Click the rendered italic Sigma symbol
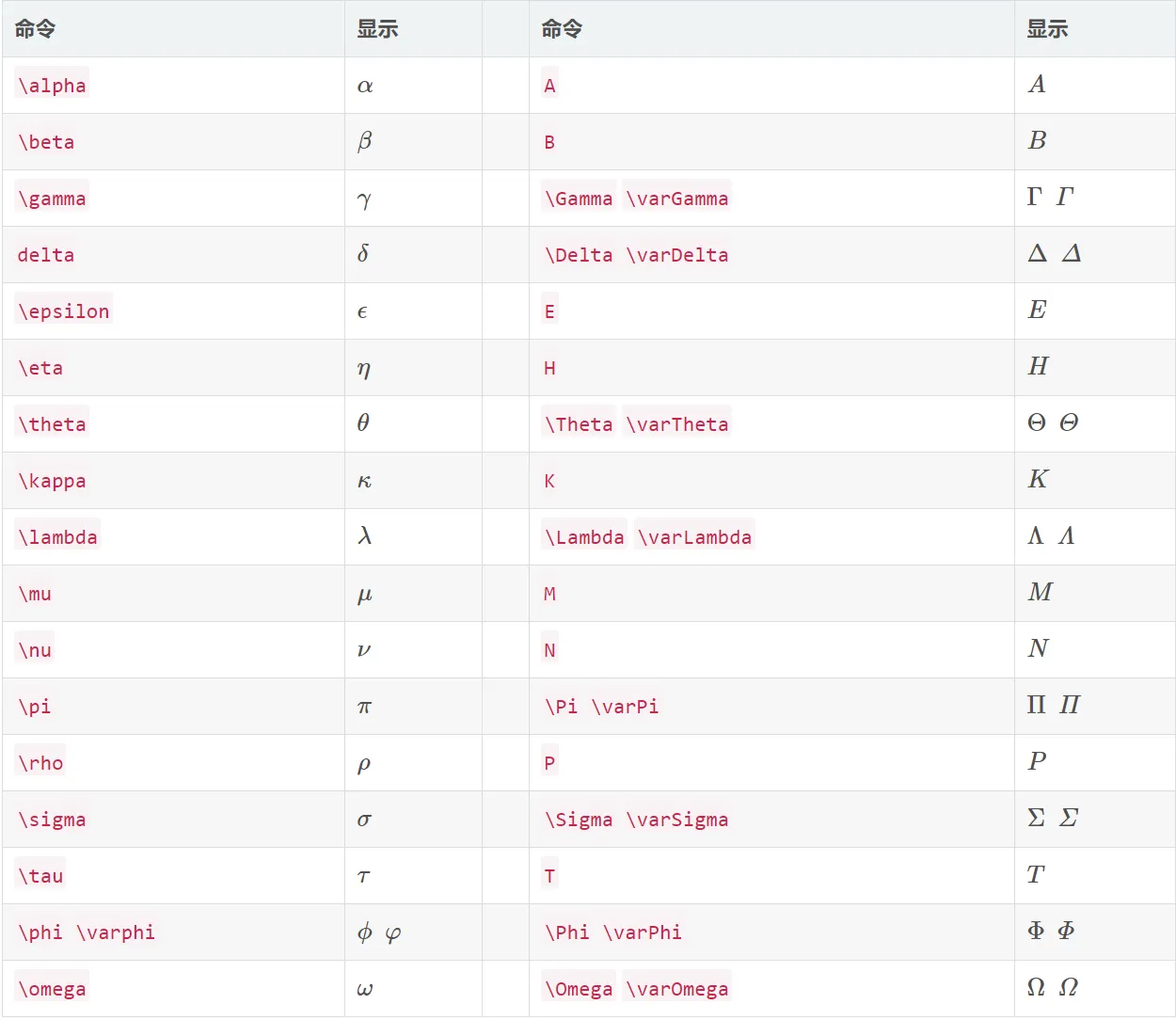 pyautogui.click(x=1069, y=818)
